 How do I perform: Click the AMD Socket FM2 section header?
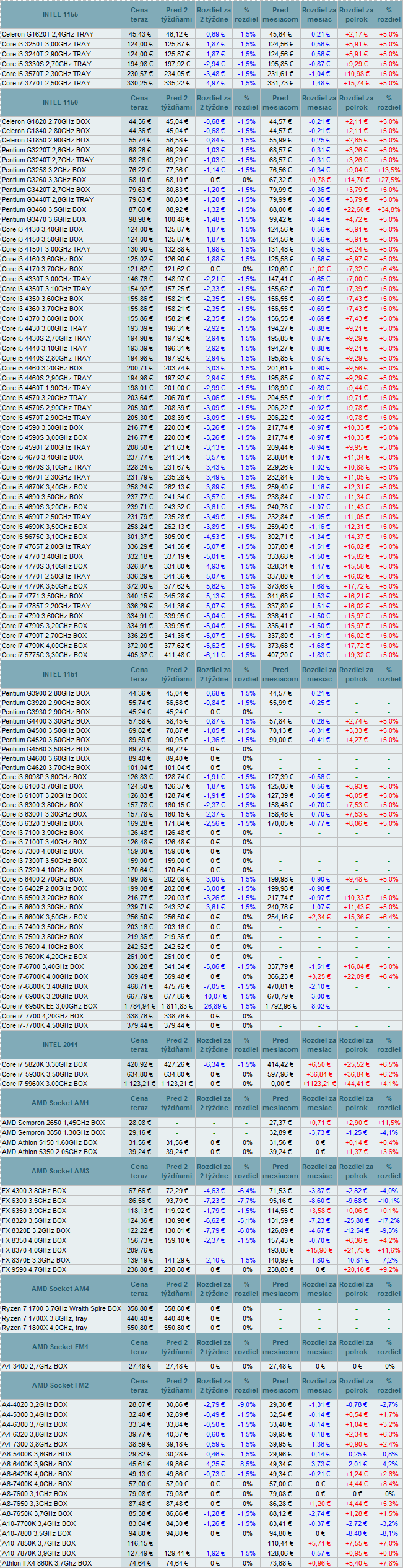[61, 1385]
